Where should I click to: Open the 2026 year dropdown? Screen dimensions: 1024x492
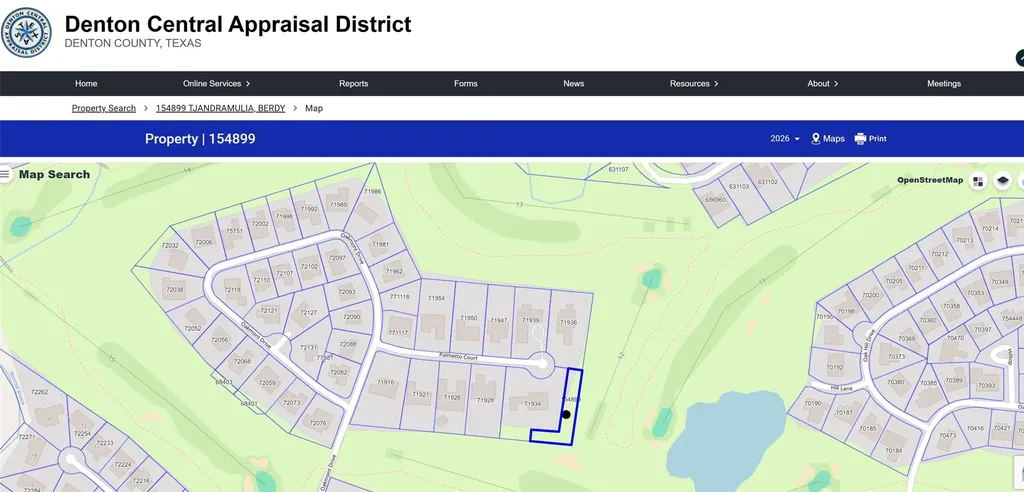785,139
